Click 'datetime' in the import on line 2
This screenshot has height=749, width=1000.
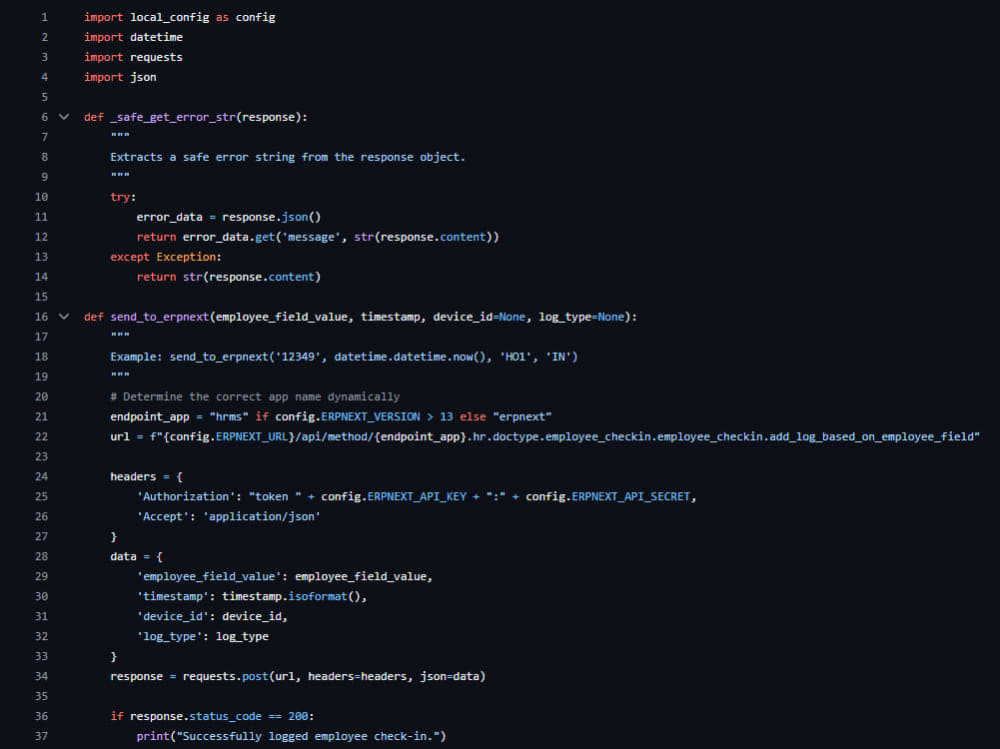click(156, 37)
